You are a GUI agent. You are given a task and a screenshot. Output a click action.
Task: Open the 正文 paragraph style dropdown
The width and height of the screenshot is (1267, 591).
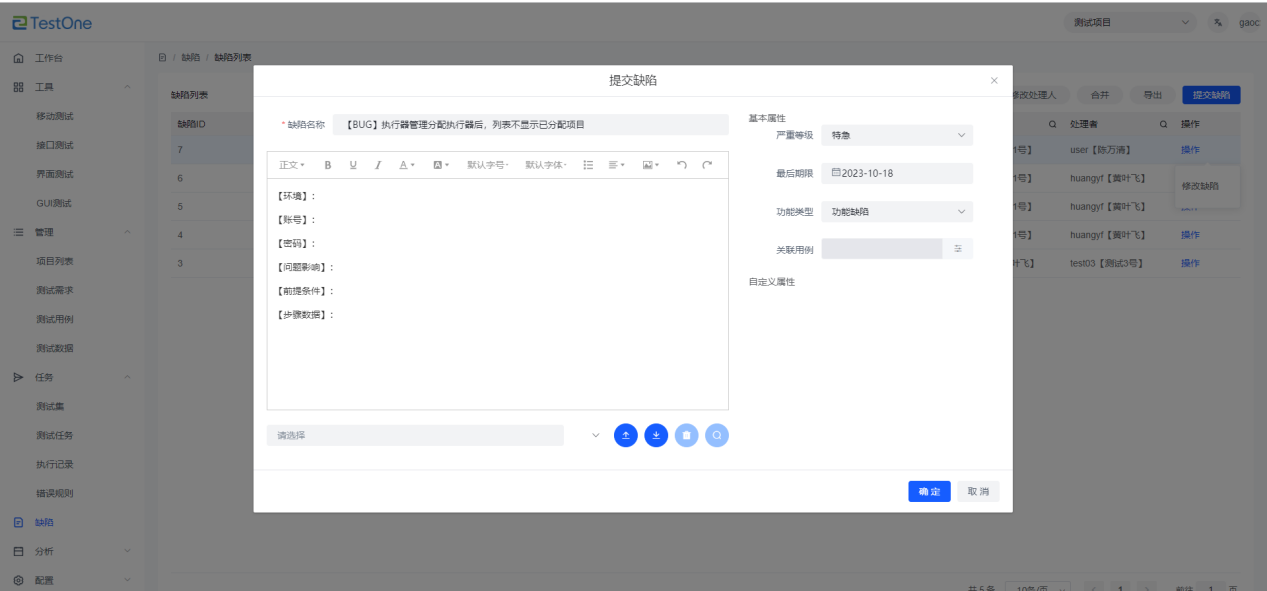pos(292,165)
